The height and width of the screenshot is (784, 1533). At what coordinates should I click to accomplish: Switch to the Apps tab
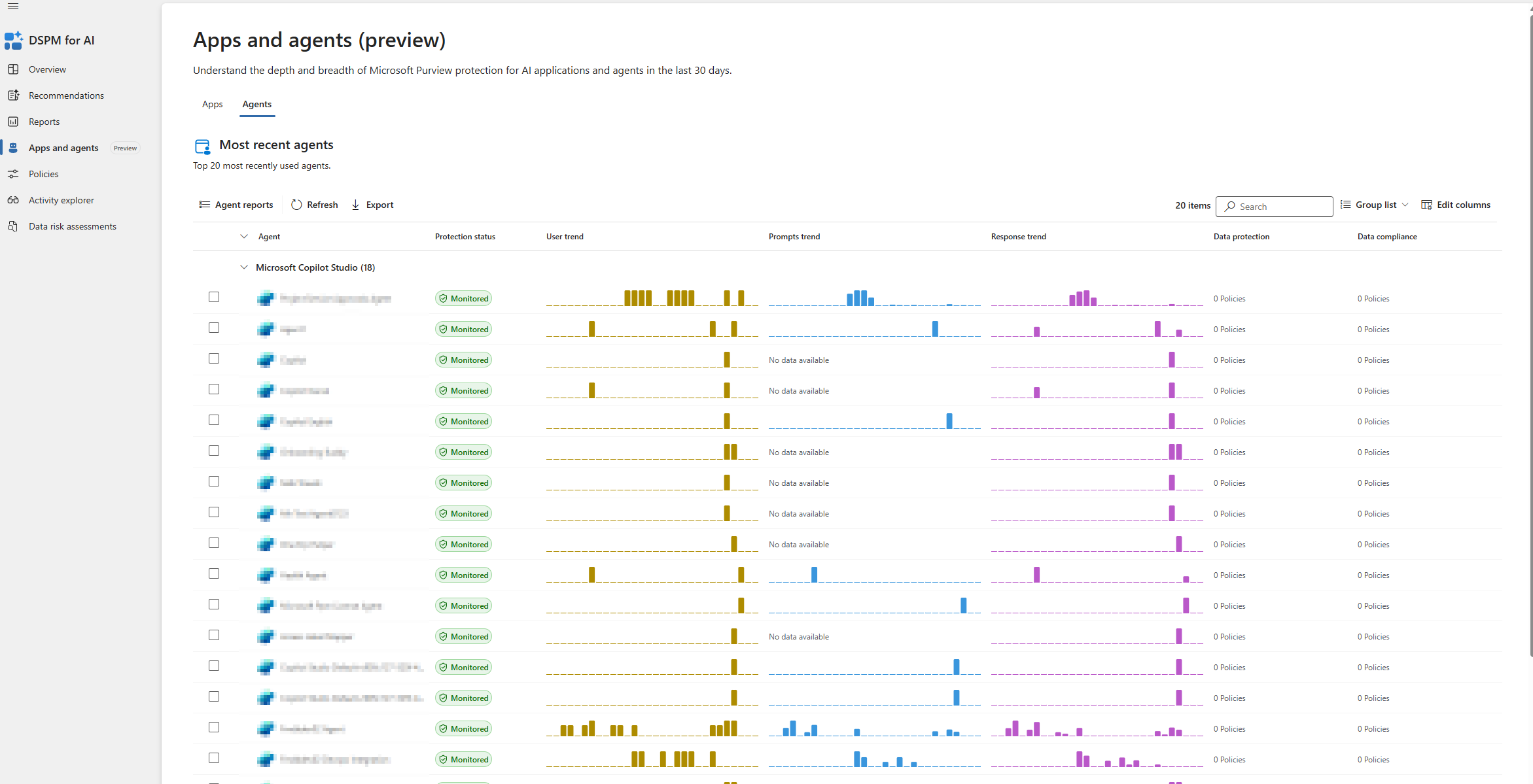212,105
